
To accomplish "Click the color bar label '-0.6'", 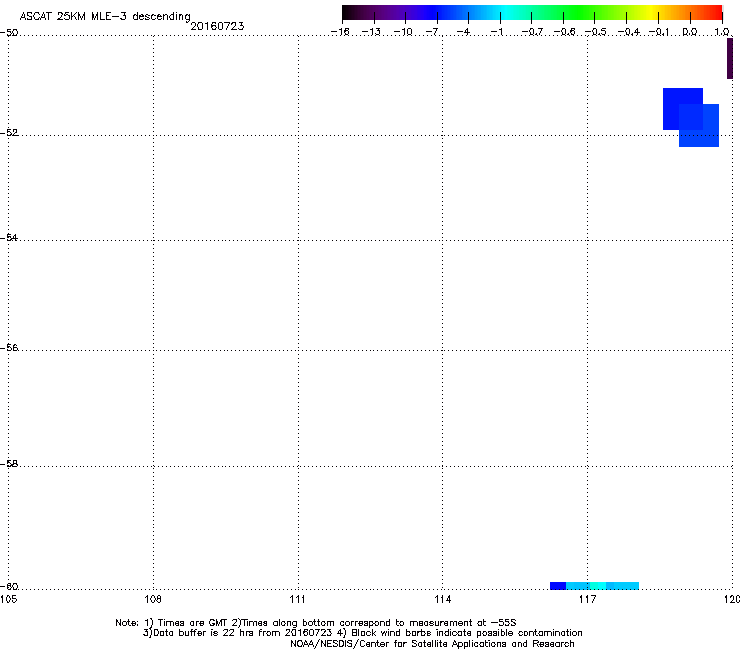I will click(564, 32).
